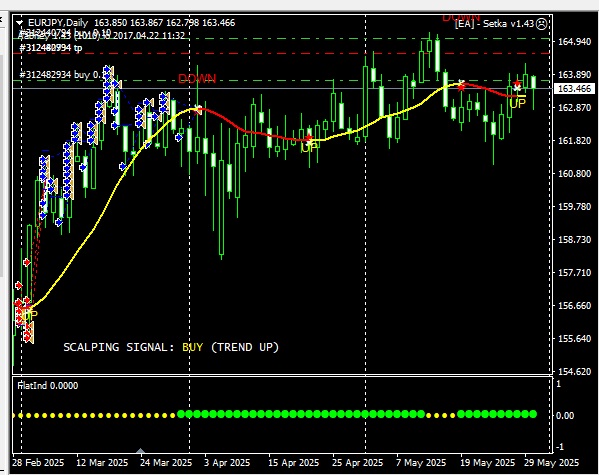Click the 28 Feb 2025 date label

[38, 463]
